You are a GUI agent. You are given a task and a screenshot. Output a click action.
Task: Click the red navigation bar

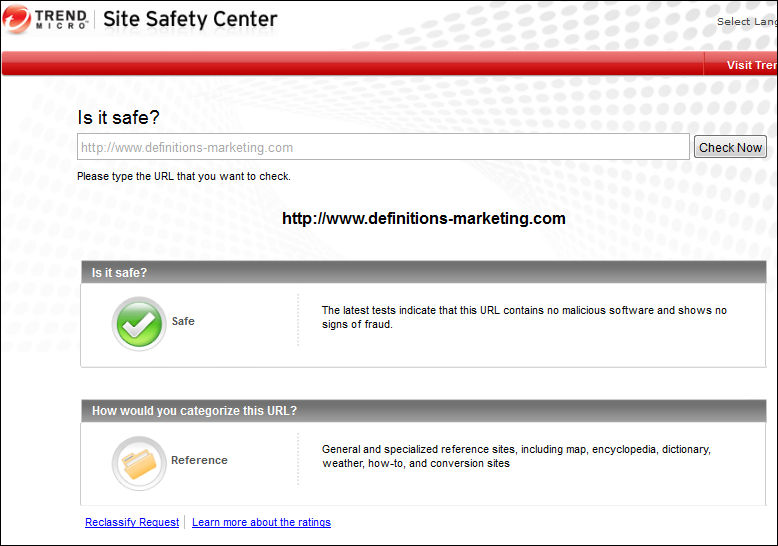(x=350, y=65)
